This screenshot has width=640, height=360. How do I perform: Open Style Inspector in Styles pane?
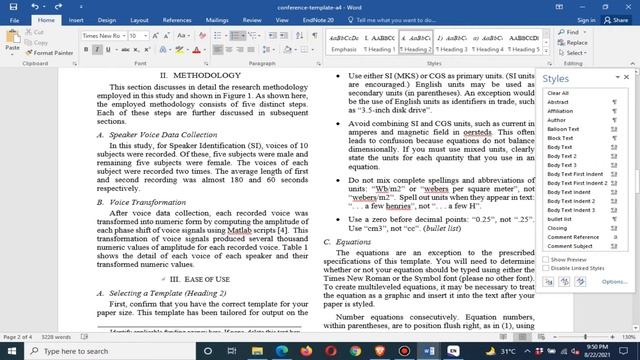point(564,282)
